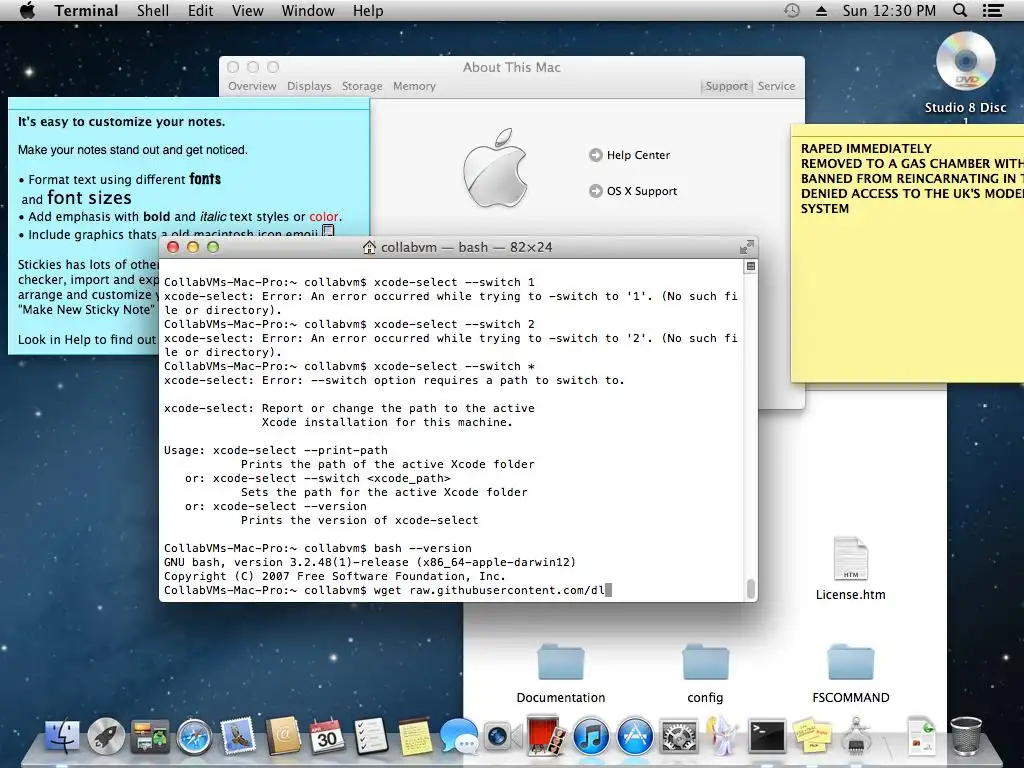Switch to Overview tab in About This Mac
1024x768 pixels.
coord(252,86)
